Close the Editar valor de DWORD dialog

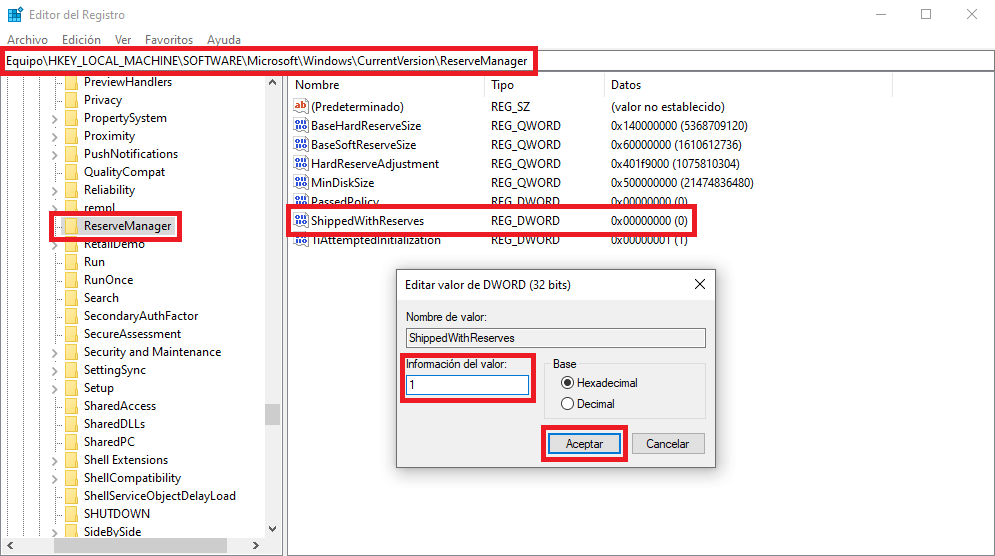pyautogui.click(x=699, y=284)
